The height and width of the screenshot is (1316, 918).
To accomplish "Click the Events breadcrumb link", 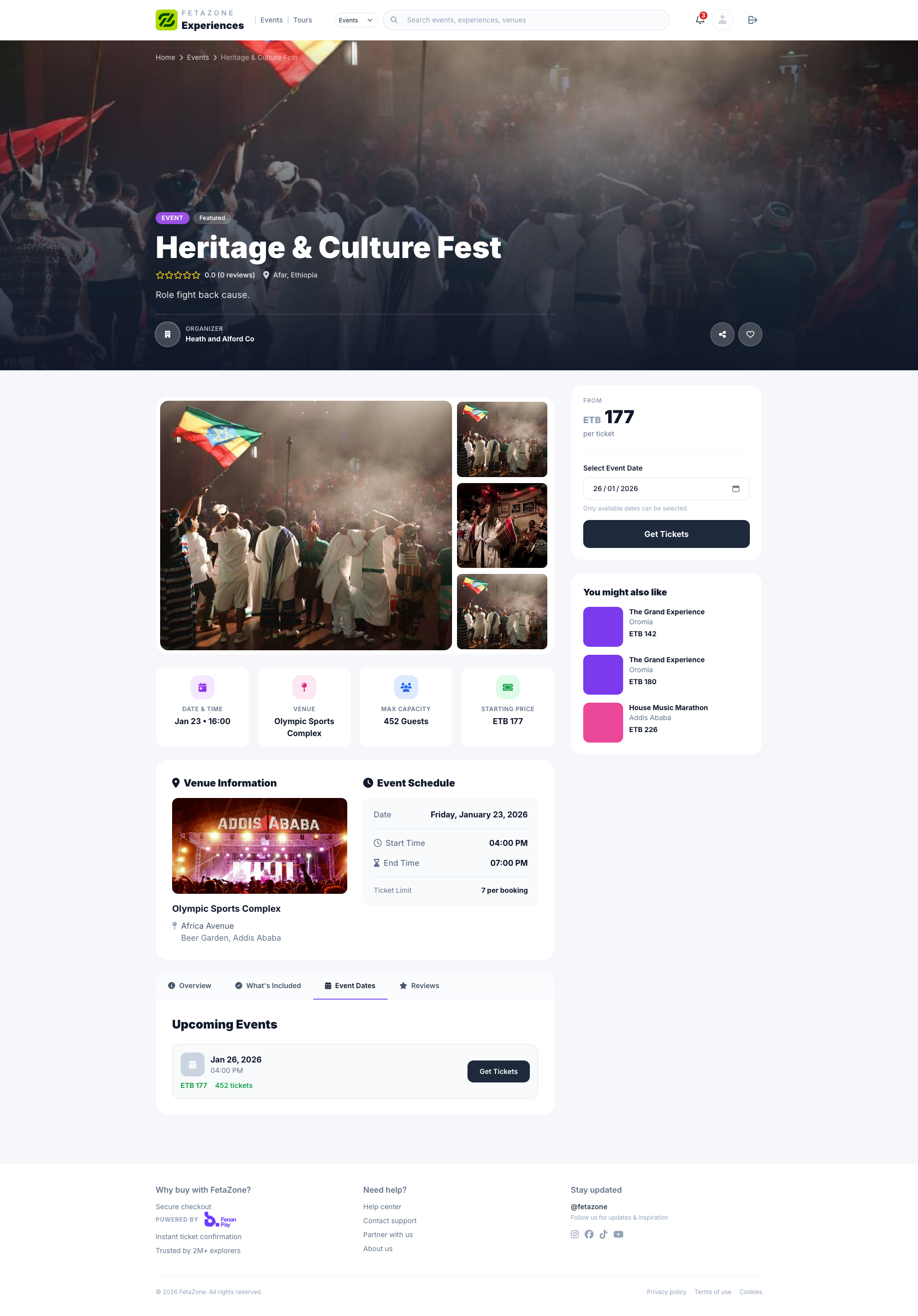I will (198, 57).
